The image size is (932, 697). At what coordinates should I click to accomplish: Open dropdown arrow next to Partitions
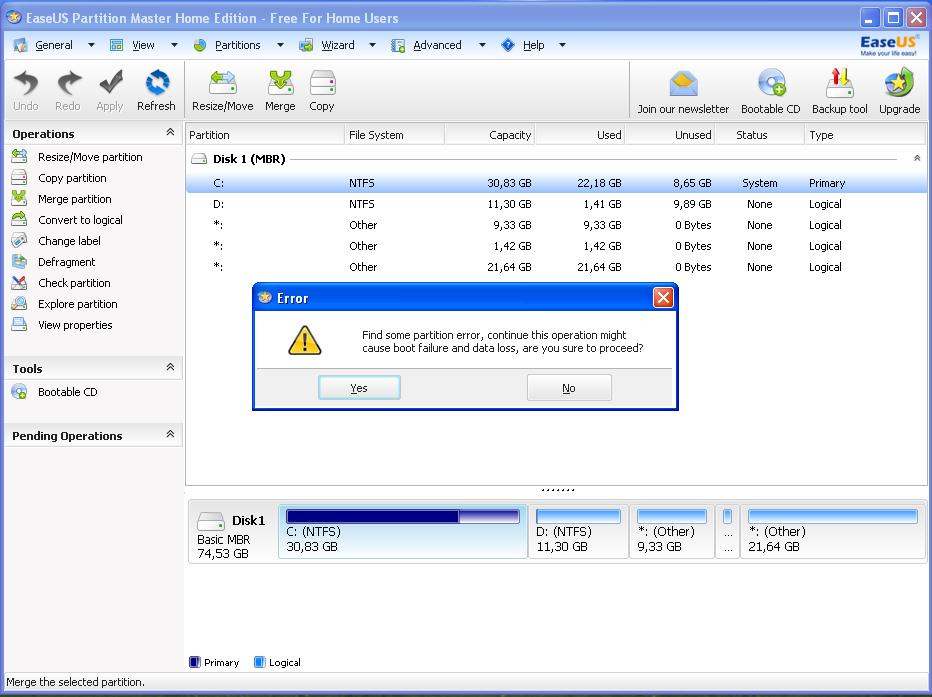[280, 45]
